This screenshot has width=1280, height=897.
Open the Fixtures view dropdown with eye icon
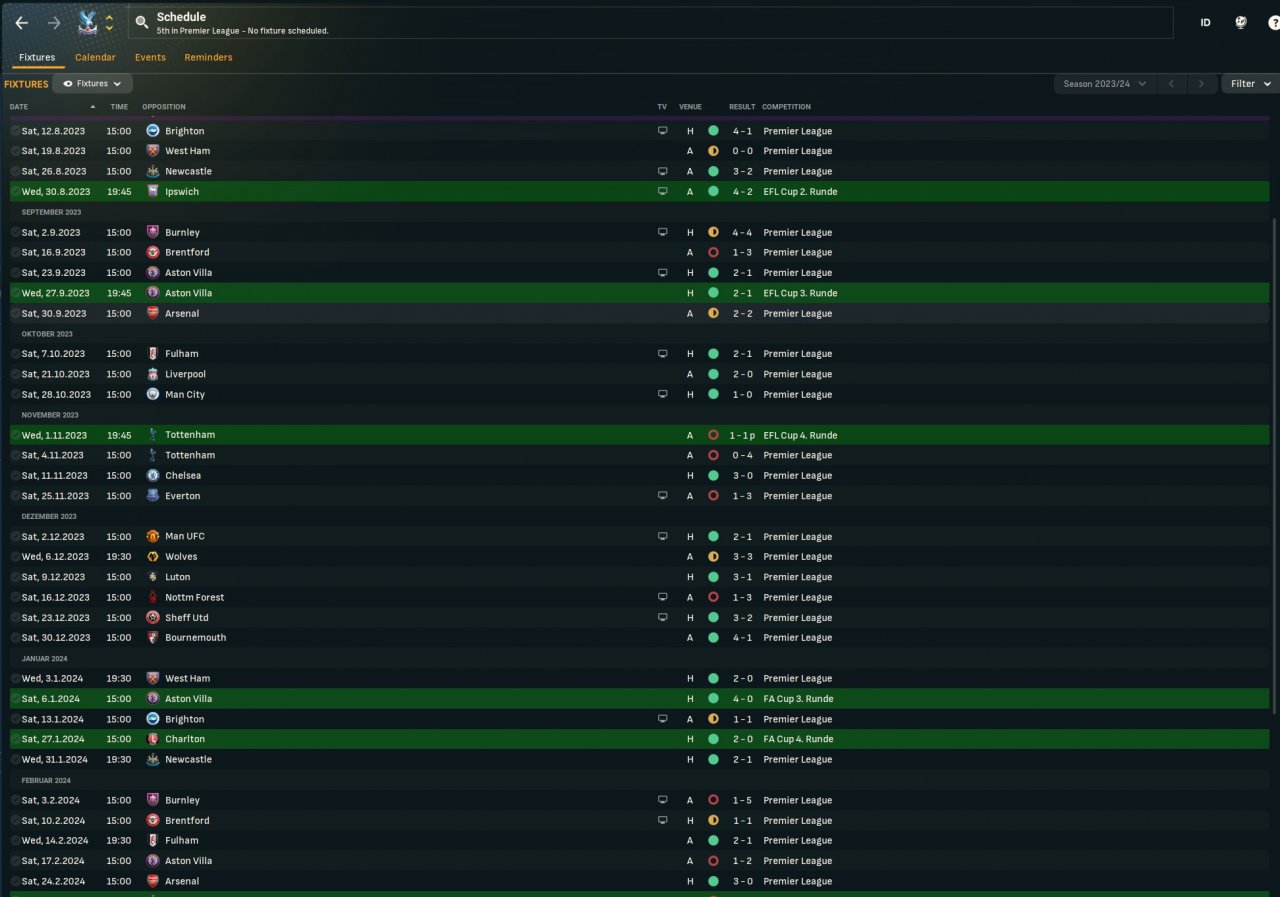pos(92,84)
